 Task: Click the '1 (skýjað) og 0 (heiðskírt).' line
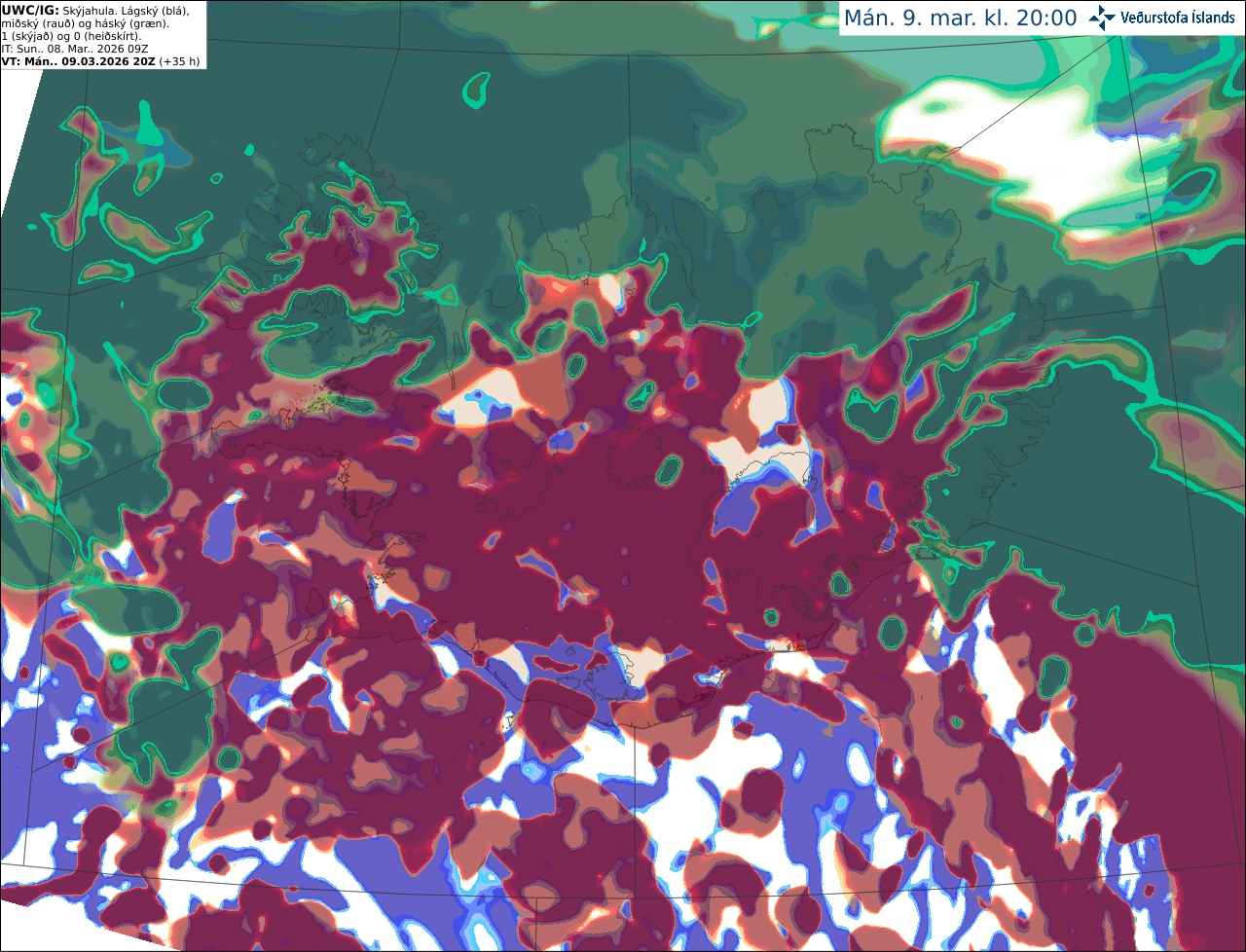tap(71, 36)
